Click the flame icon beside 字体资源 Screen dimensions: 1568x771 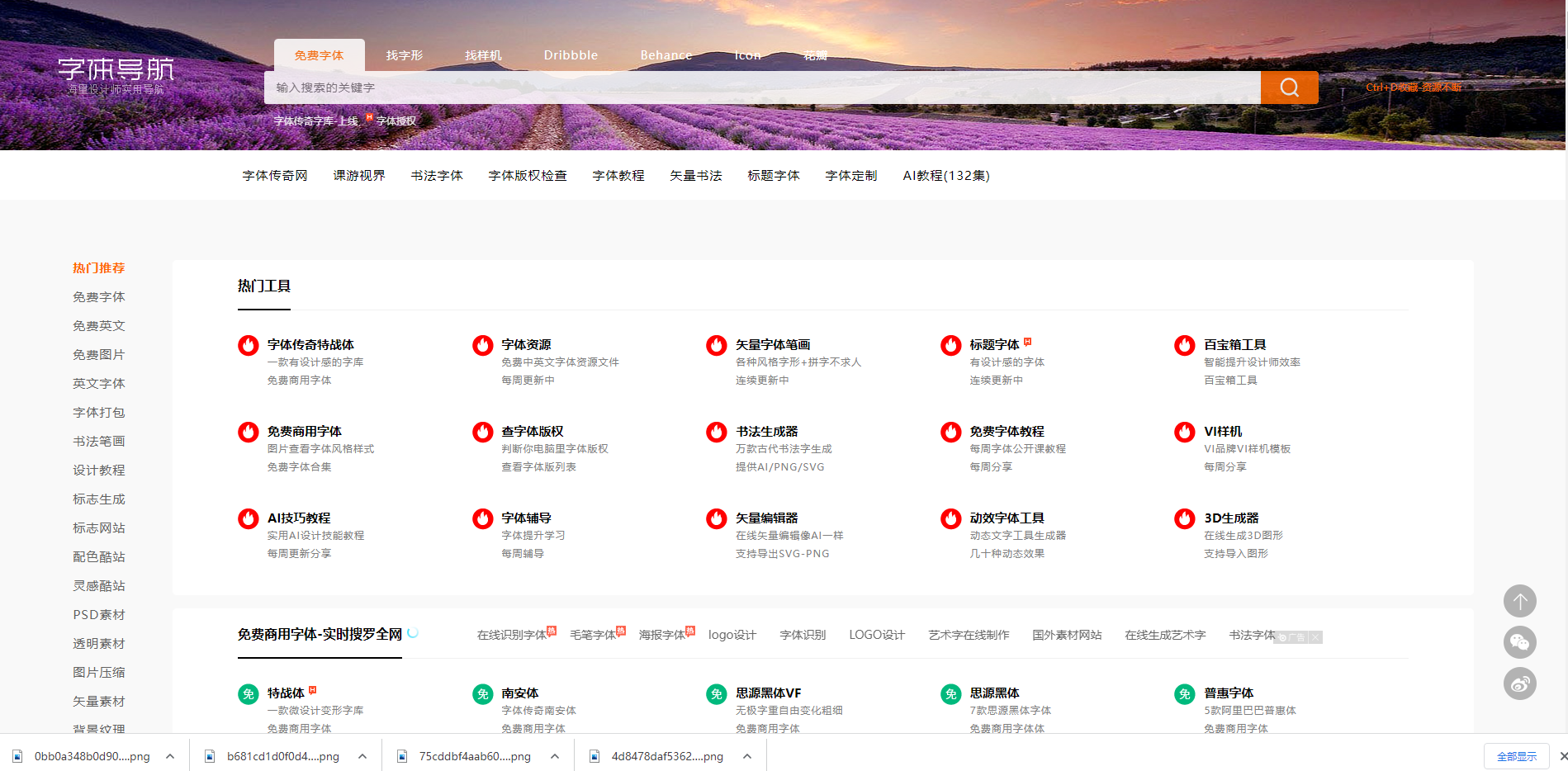pos(483,345)
